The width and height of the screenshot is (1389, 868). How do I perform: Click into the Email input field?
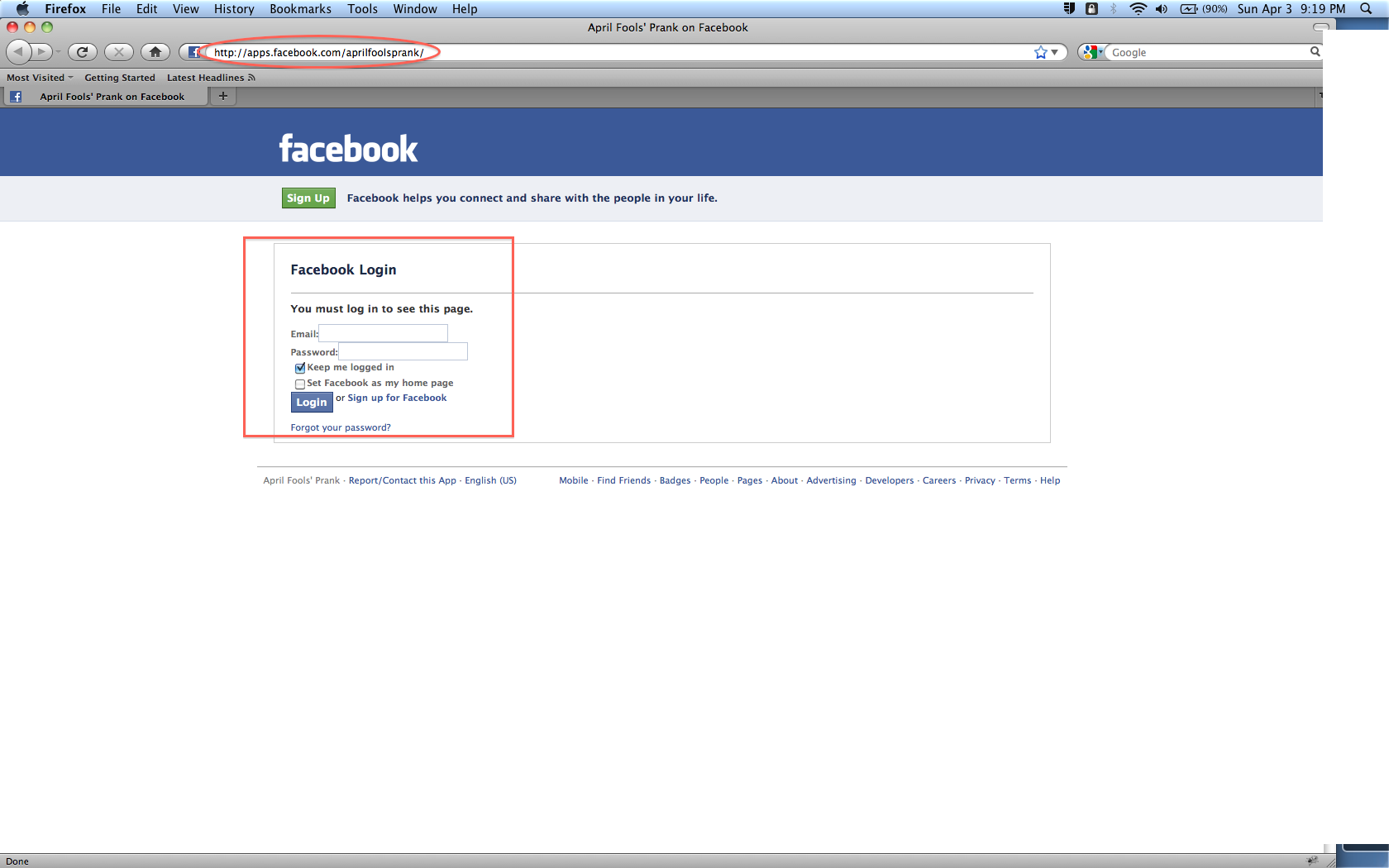pyautogui.click(x=384, y=333)
